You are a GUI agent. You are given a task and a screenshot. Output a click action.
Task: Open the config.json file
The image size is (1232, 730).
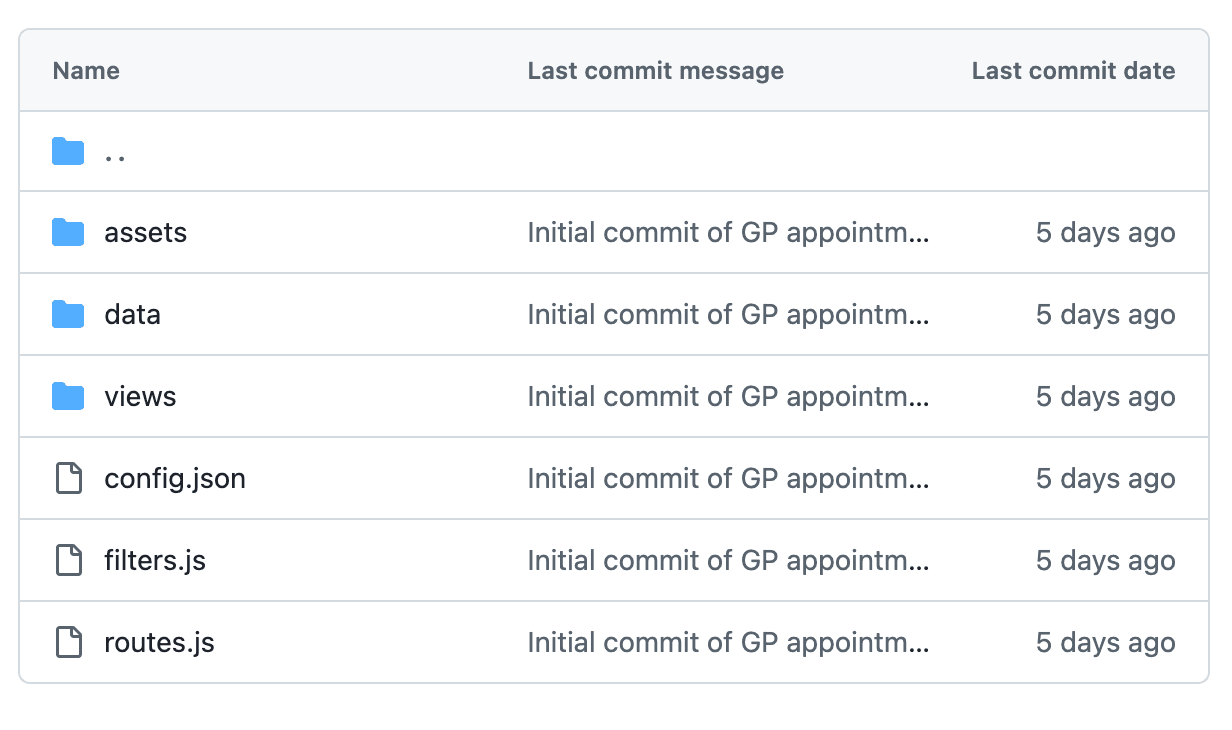pyautogui.click(x=175, y=479)
